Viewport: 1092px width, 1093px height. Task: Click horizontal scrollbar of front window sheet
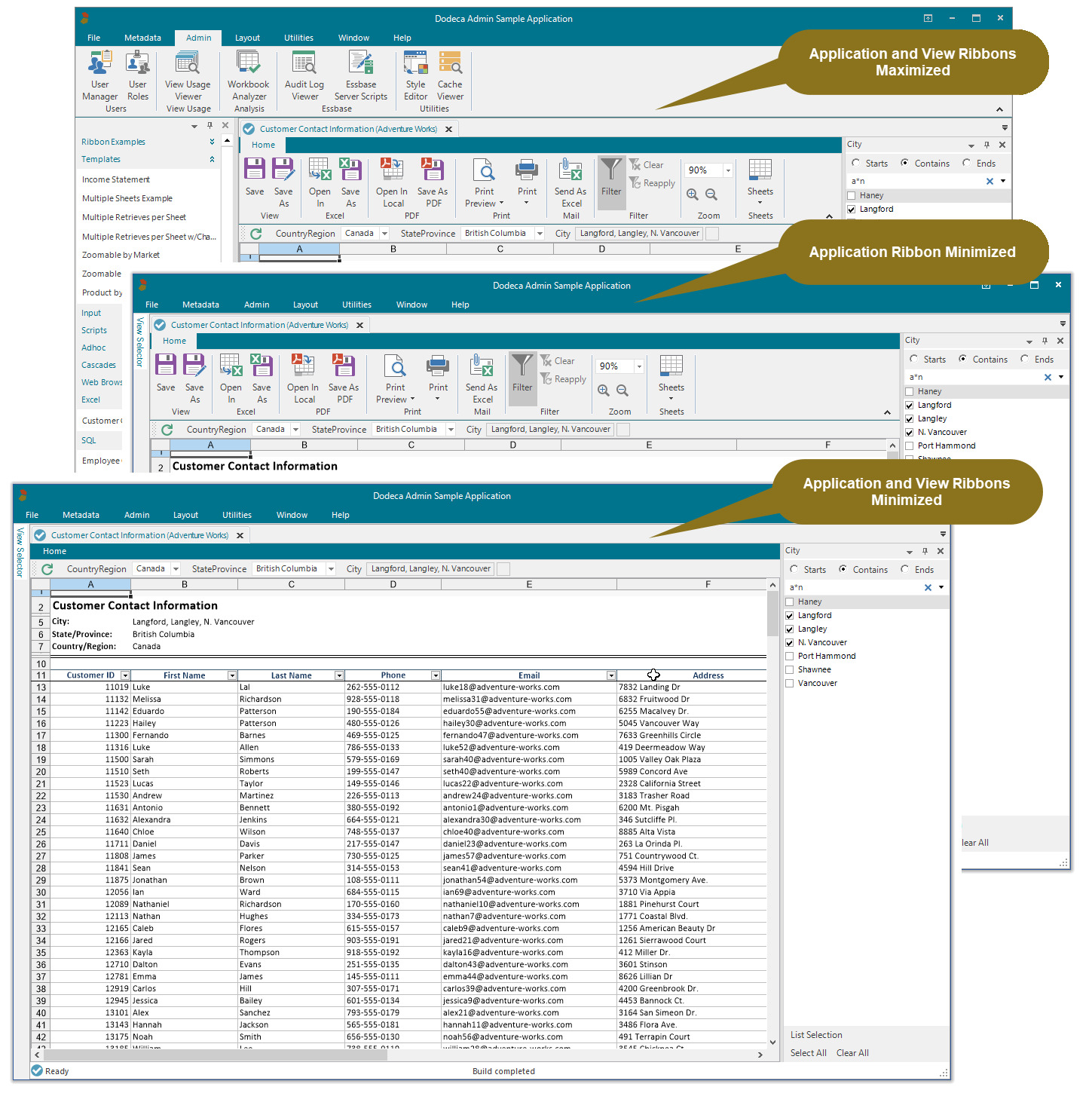tap(399, 1055)
